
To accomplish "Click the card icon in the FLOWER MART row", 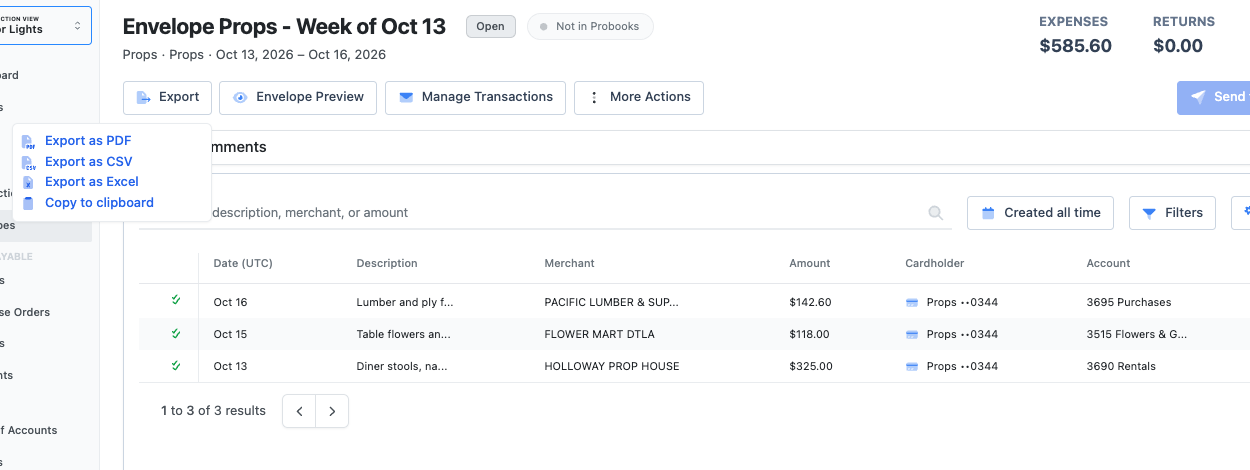I will (912, 334).
